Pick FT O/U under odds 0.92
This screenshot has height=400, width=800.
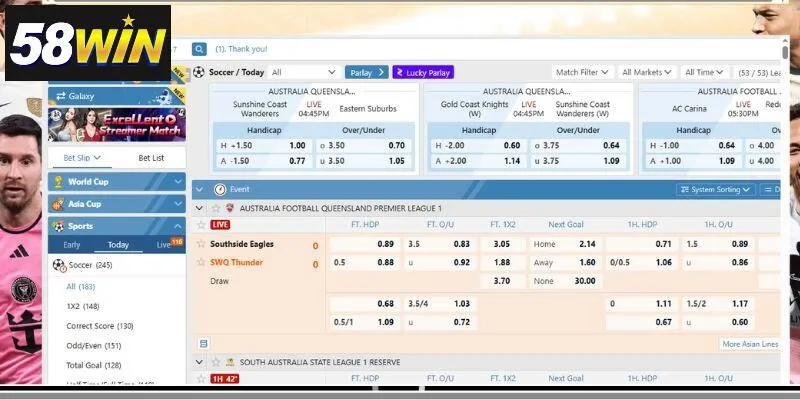click(439, 262)
